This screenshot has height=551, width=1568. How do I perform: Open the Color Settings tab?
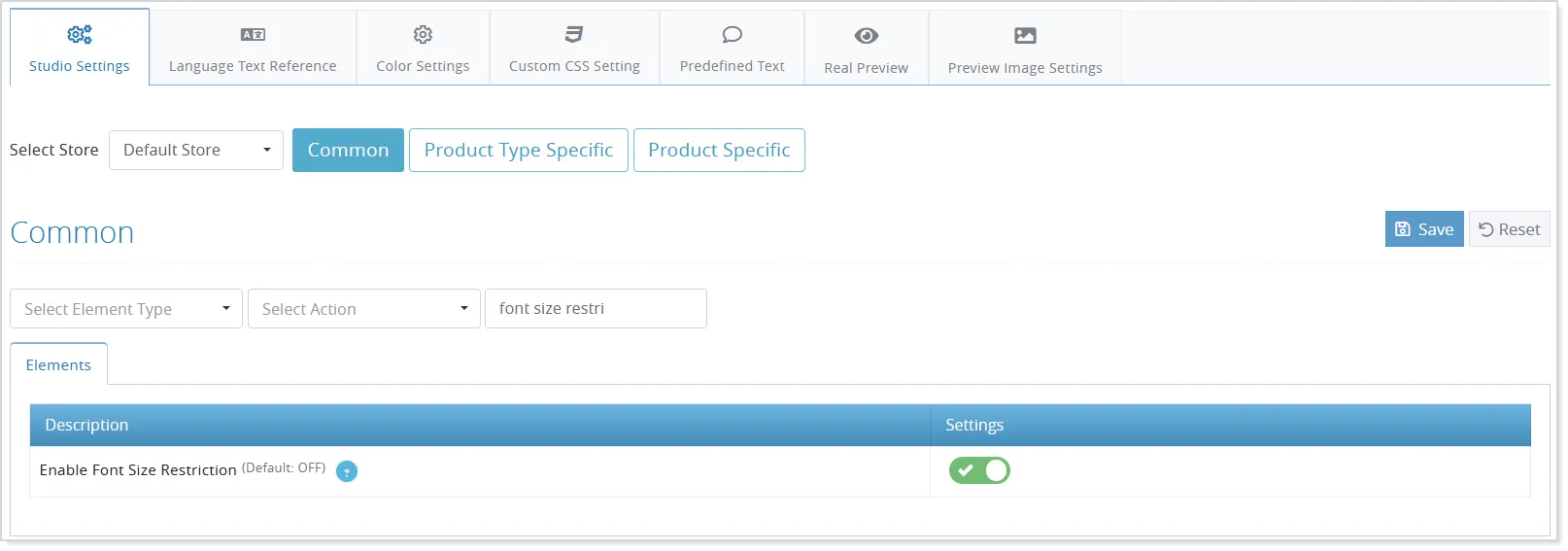pyautogui.click(x=423, y=48)
